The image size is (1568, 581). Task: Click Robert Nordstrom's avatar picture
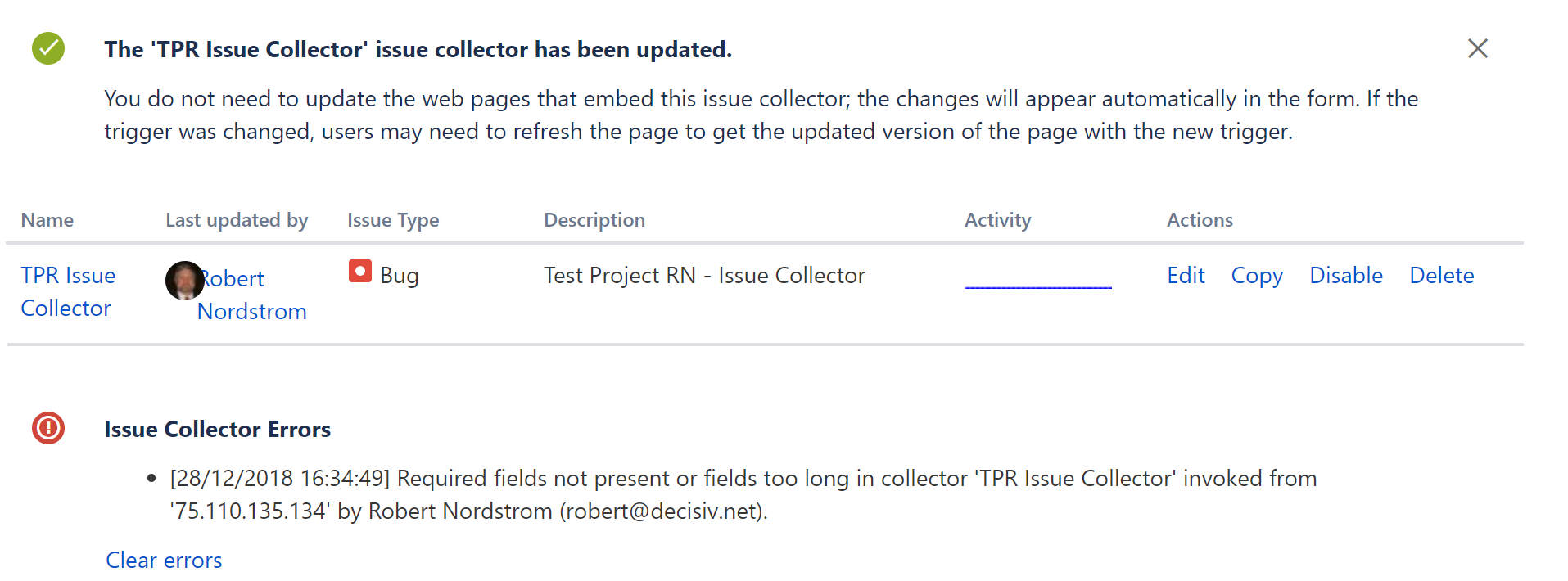[184, 281]
